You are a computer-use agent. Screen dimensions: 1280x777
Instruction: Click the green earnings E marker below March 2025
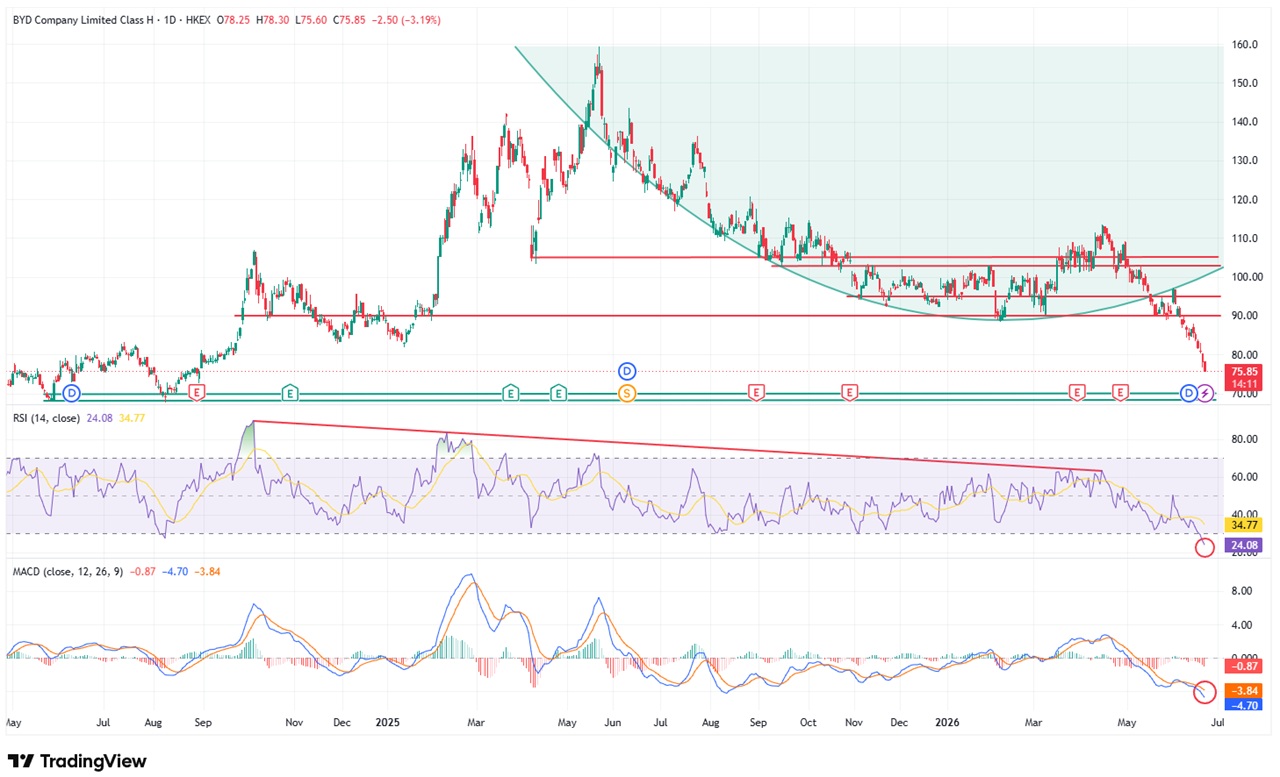pos(510,392)
